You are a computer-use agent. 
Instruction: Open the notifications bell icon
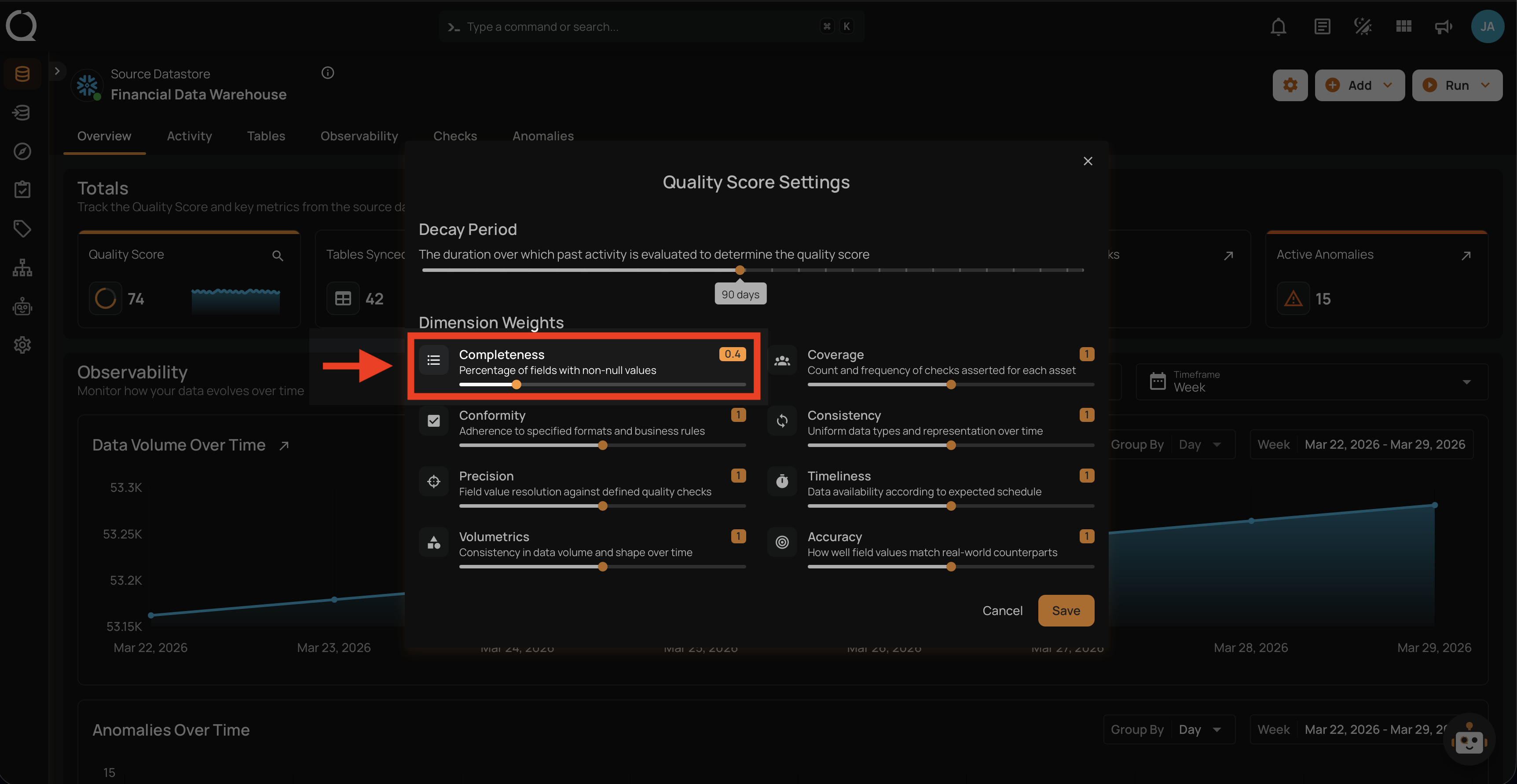[1278, 26]
